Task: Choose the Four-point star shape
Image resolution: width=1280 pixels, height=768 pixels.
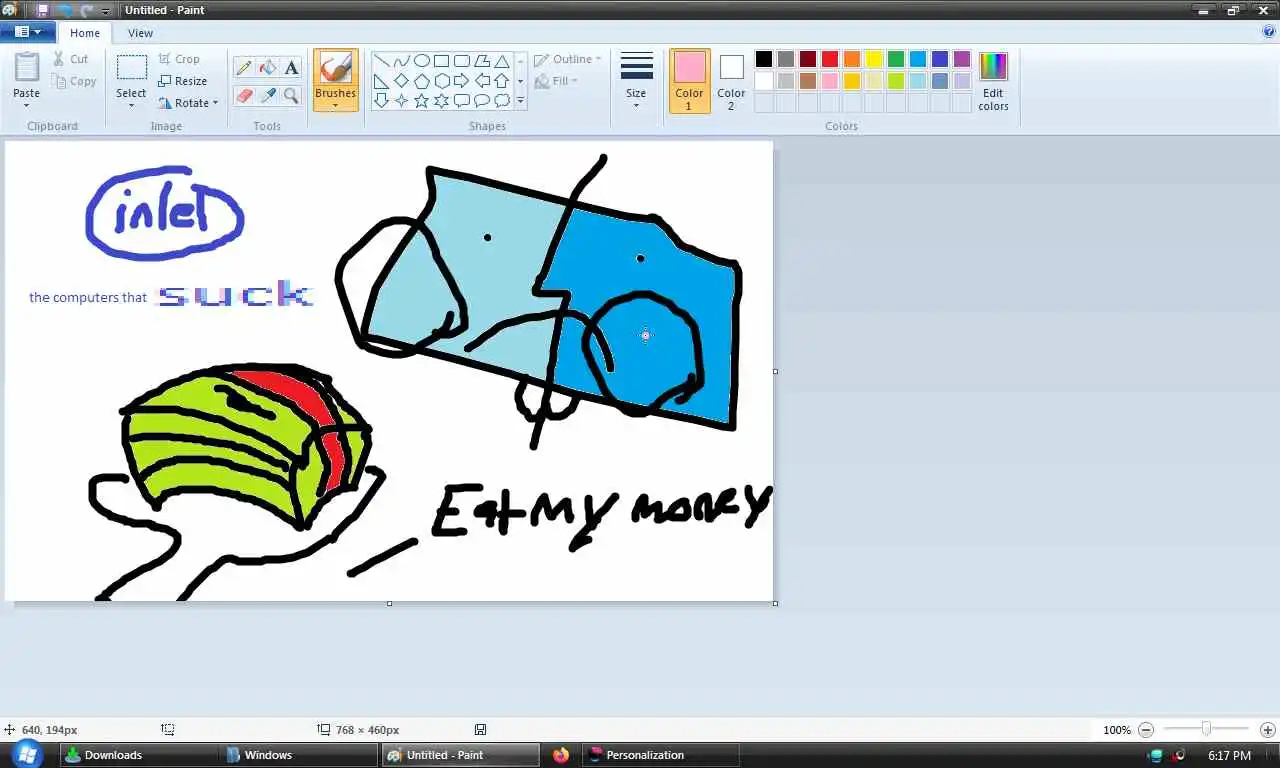Action: click(x=402, y=101)
